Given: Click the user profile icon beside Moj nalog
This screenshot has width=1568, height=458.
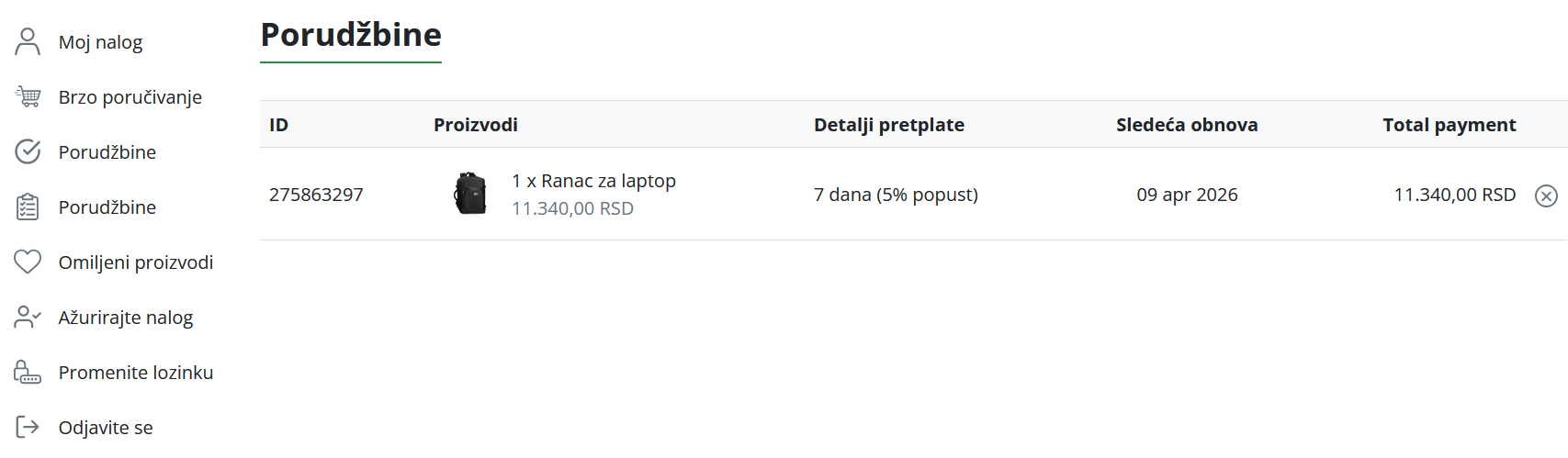Looking at the screenshot, I should pos(28,41).
